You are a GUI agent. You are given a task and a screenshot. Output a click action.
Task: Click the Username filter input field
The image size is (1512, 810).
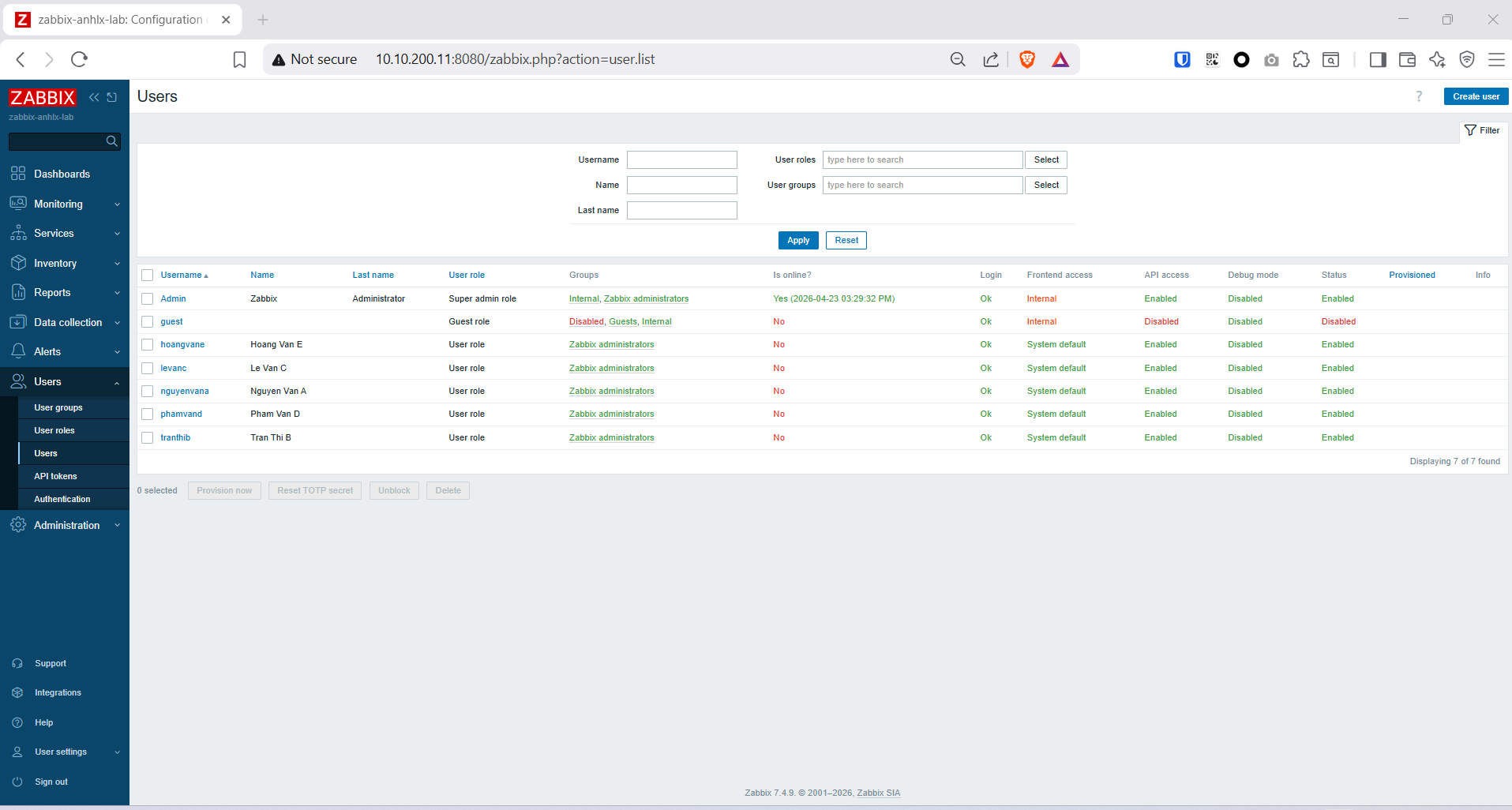(x=681, y=159)
